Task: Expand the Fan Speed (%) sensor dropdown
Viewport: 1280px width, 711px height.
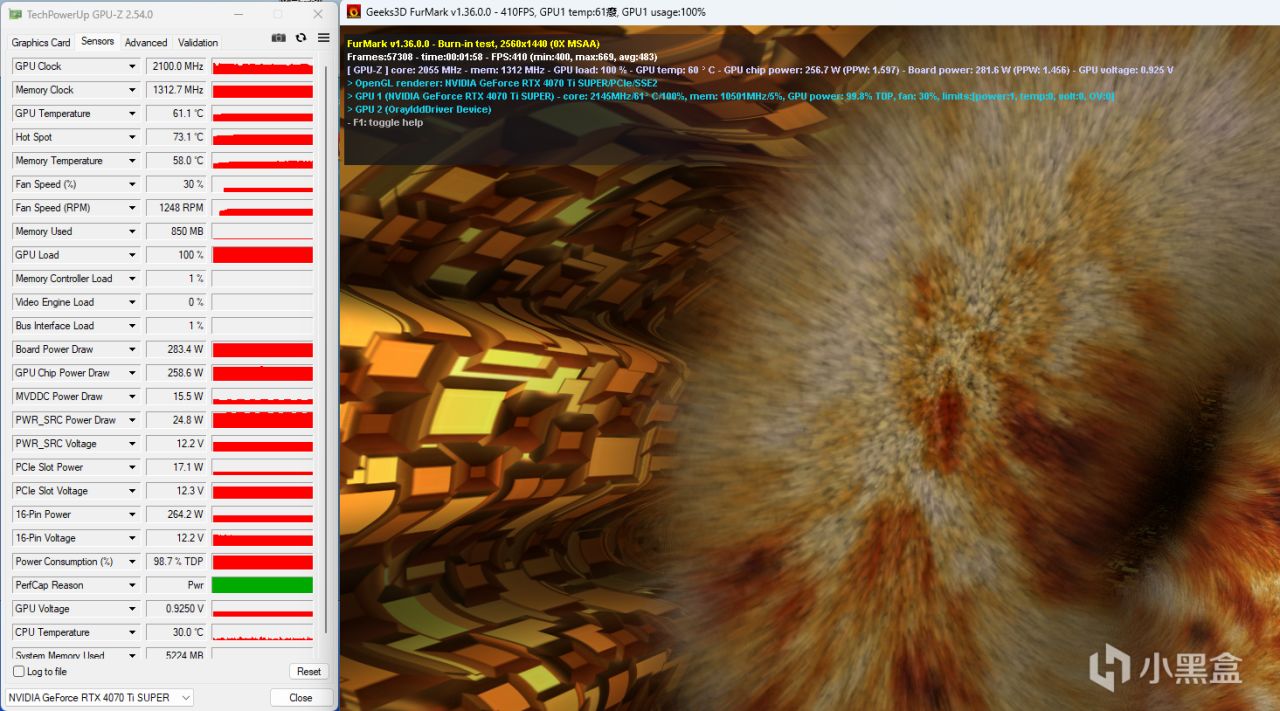Action: coord(132,185)
